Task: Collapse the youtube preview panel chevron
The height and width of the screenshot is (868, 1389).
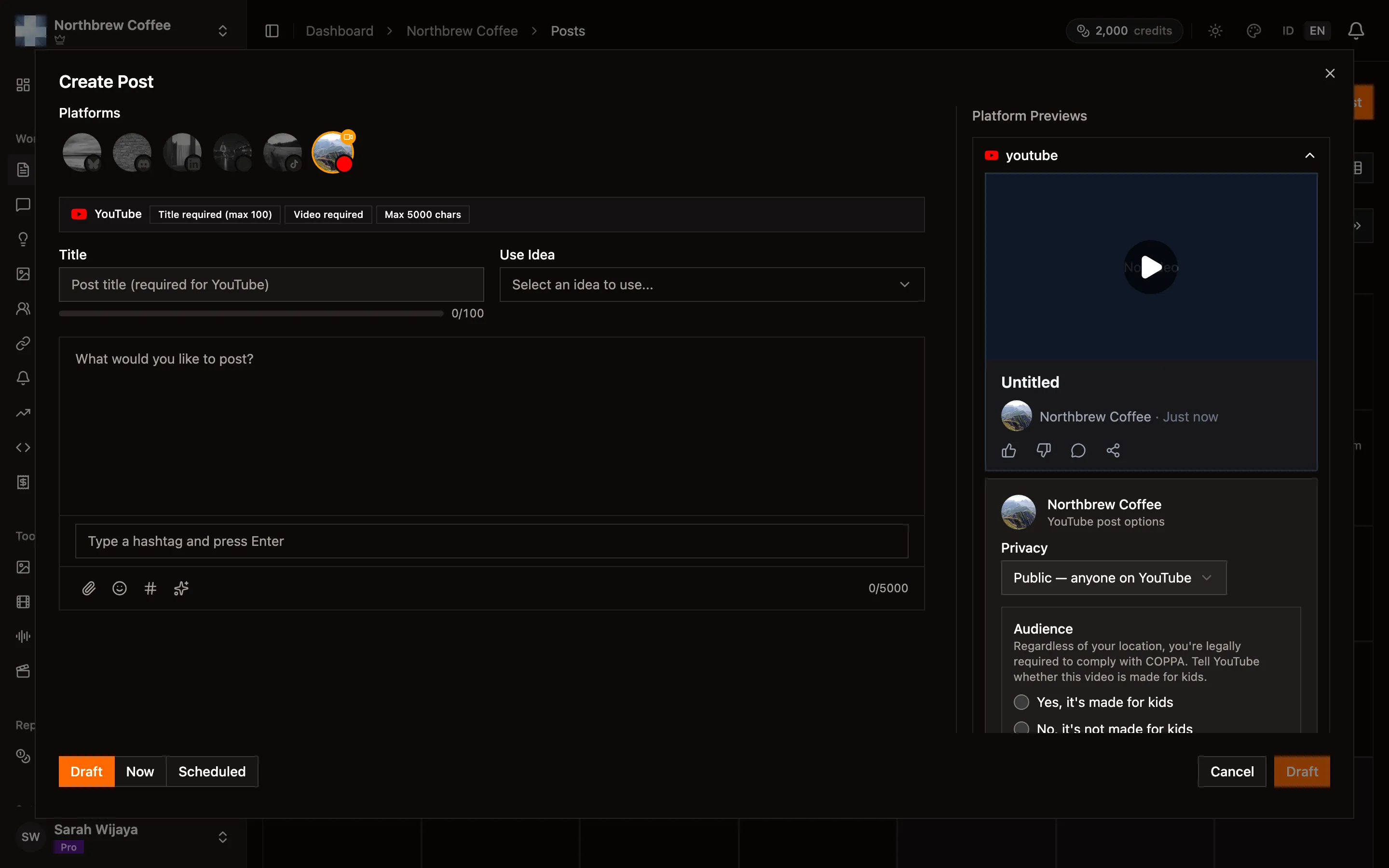Action: (x=1310, y=156)
